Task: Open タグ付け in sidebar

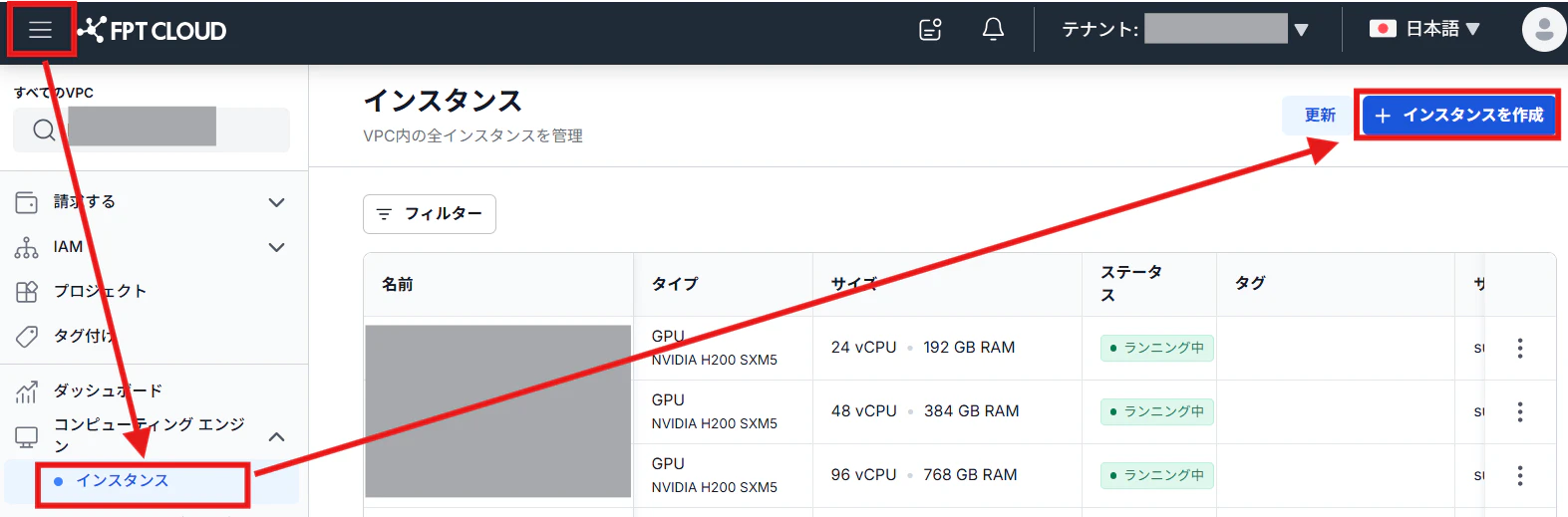Action: 85,336
